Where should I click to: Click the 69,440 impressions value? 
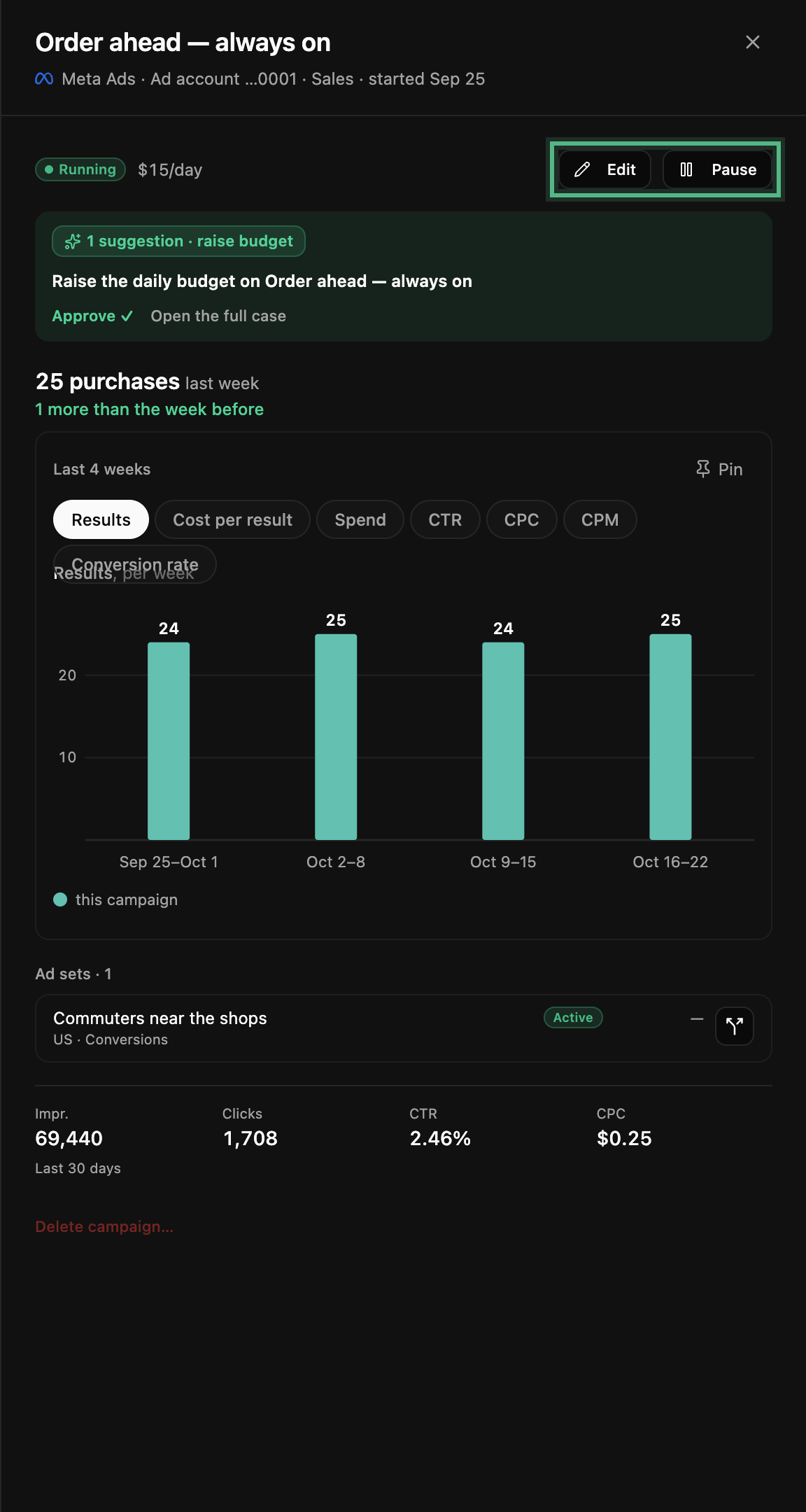click(x=69, y=1138)
